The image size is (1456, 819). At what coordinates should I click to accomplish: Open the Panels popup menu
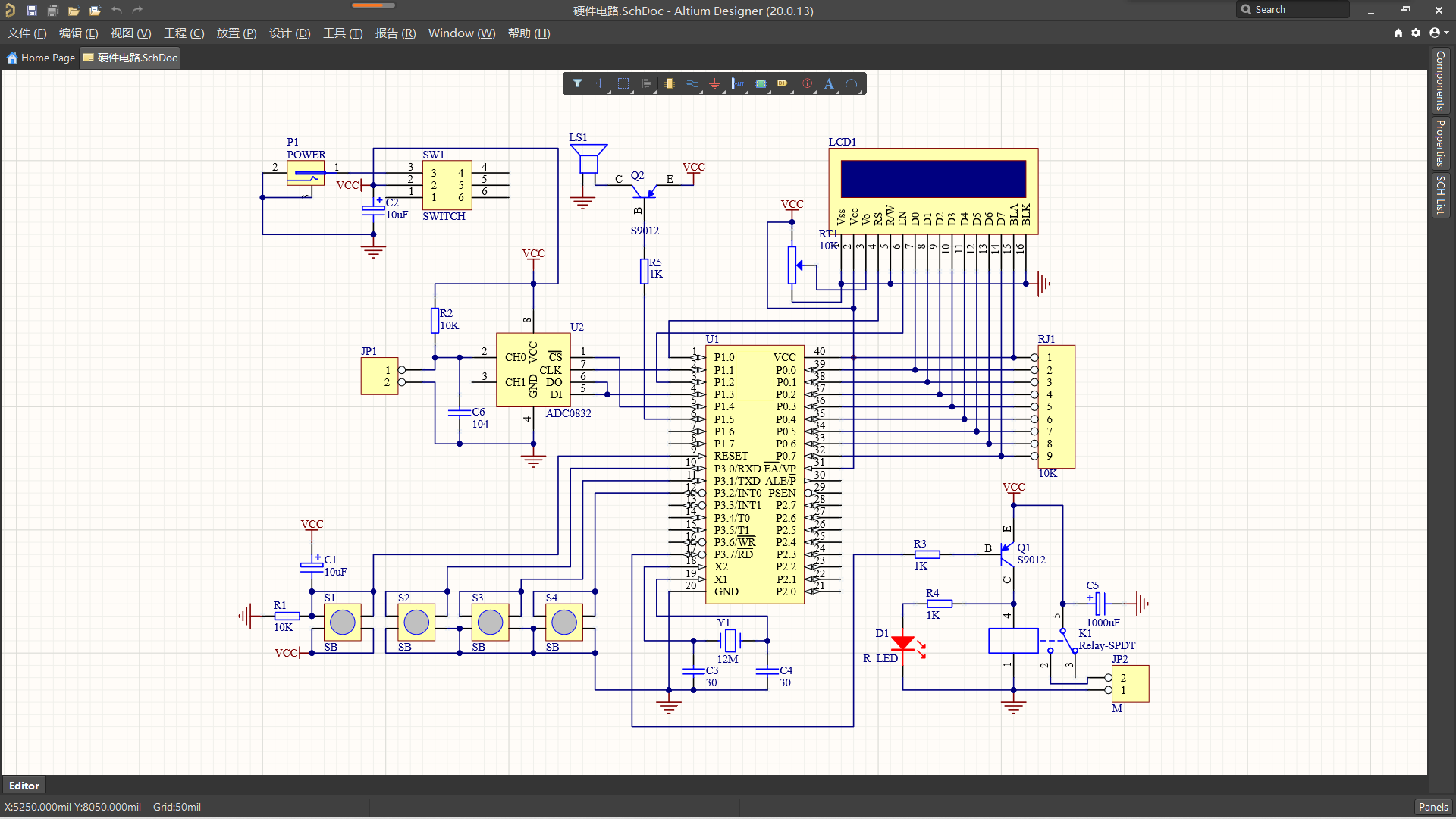pyautogui.click(x=1432, y=807)
